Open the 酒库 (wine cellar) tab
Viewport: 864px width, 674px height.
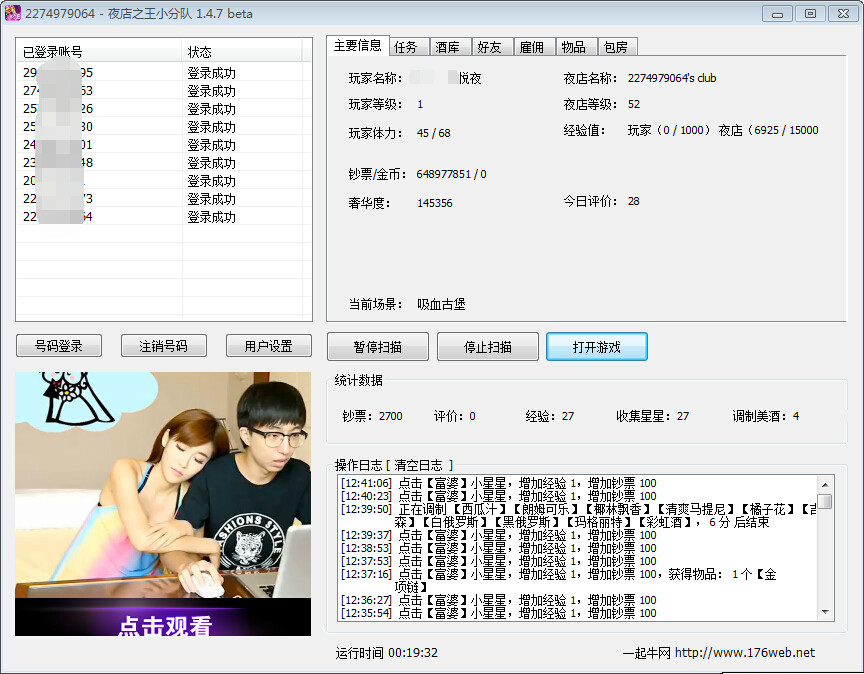(x=451, y=46)
